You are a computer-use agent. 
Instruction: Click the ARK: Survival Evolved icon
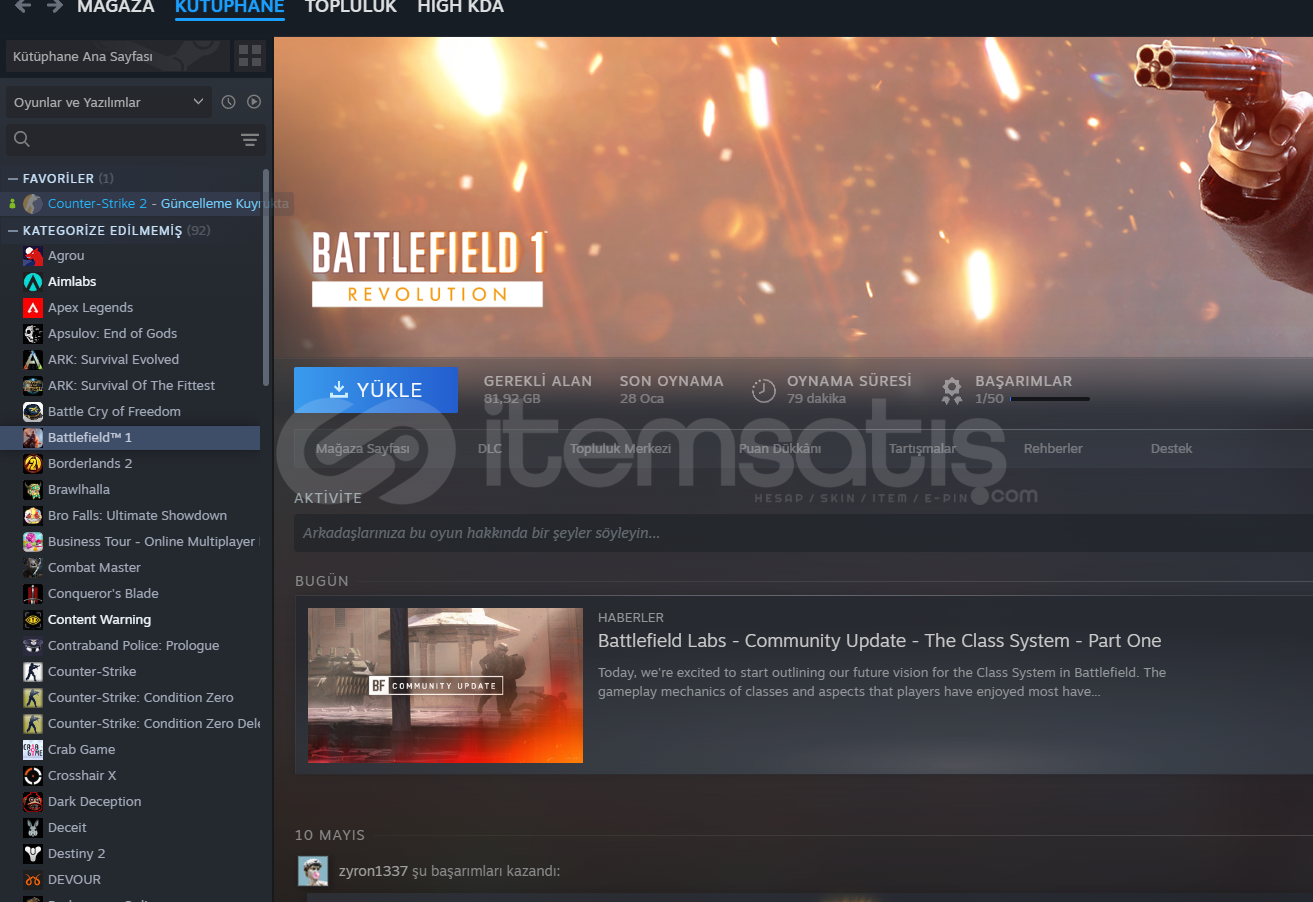[33, 360]
